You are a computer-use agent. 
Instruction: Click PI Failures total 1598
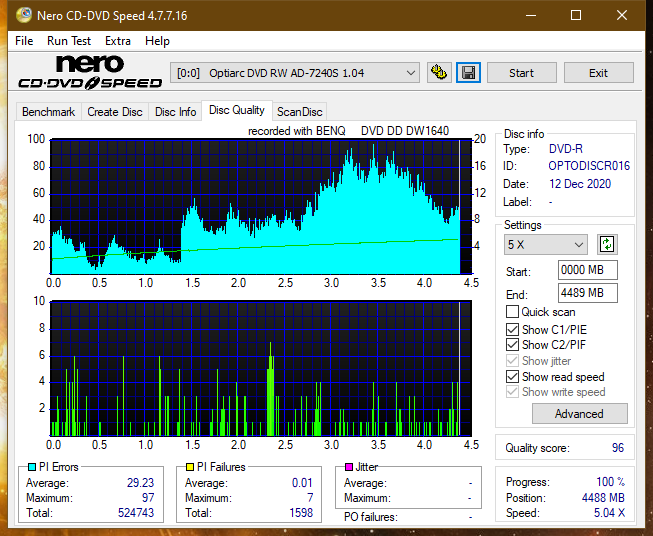pyautogui.click(x=301, y=513)
